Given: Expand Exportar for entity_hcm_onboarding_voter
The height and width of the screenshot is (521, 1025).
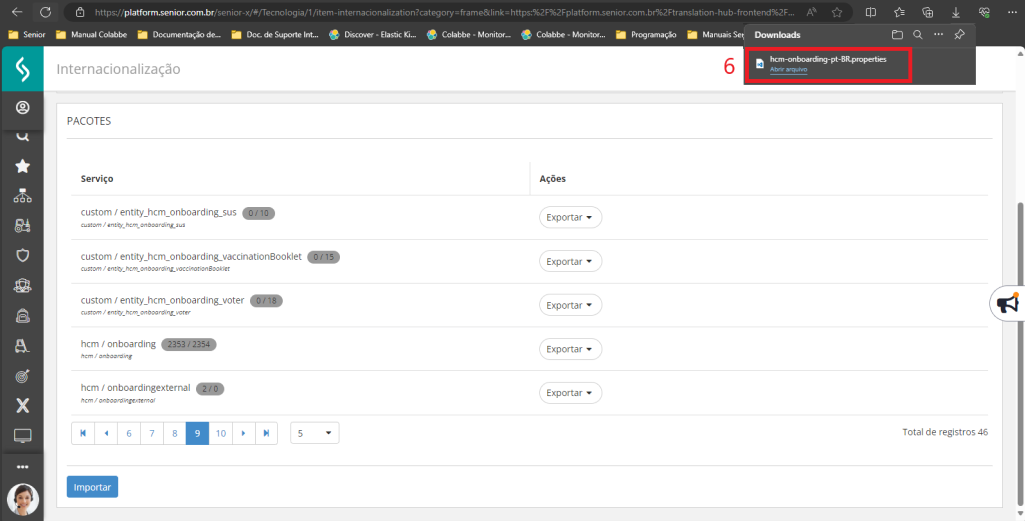Looking at the screenshot, I should pos(570,305).
